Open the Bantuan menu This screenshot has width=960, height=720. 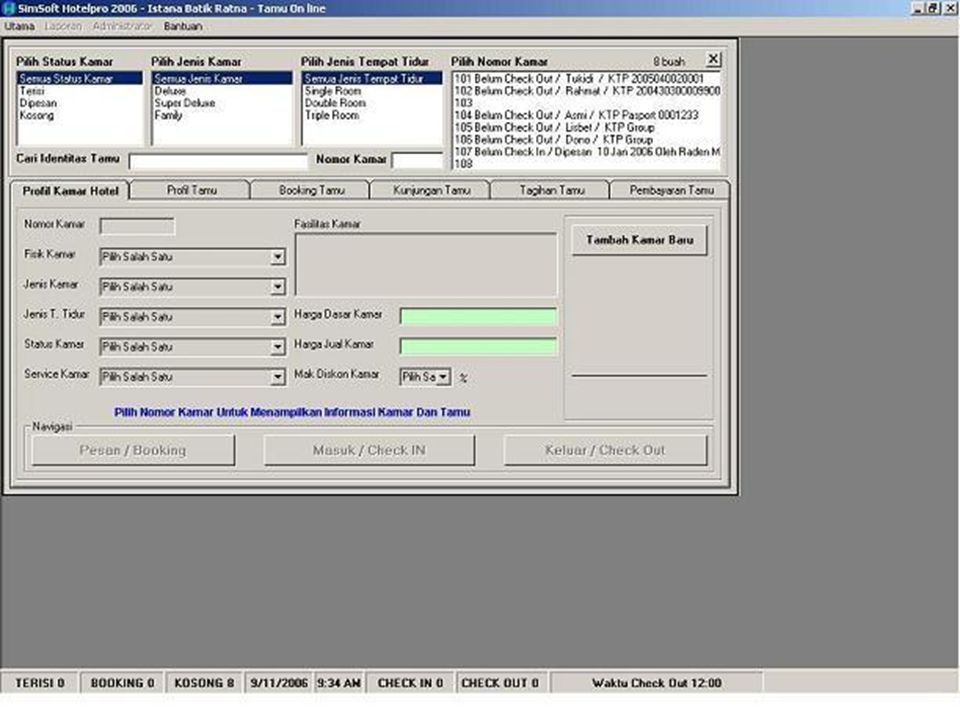182,26
